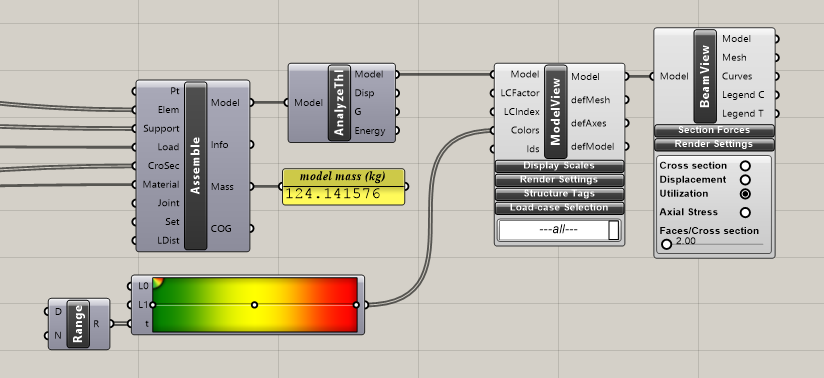Viewport: 824px width, 378px height.
Task: Expand ModelView Render Settings submenu
Action: click(559, 180)
